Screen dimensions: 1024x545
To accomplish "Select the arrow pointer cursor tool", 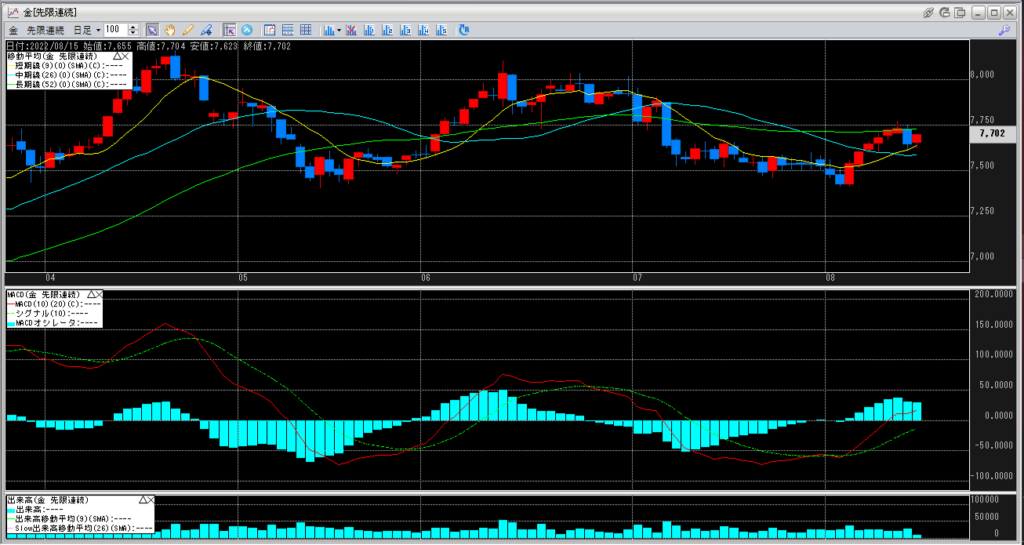I will pyautogui.click(x=152, y=30).
